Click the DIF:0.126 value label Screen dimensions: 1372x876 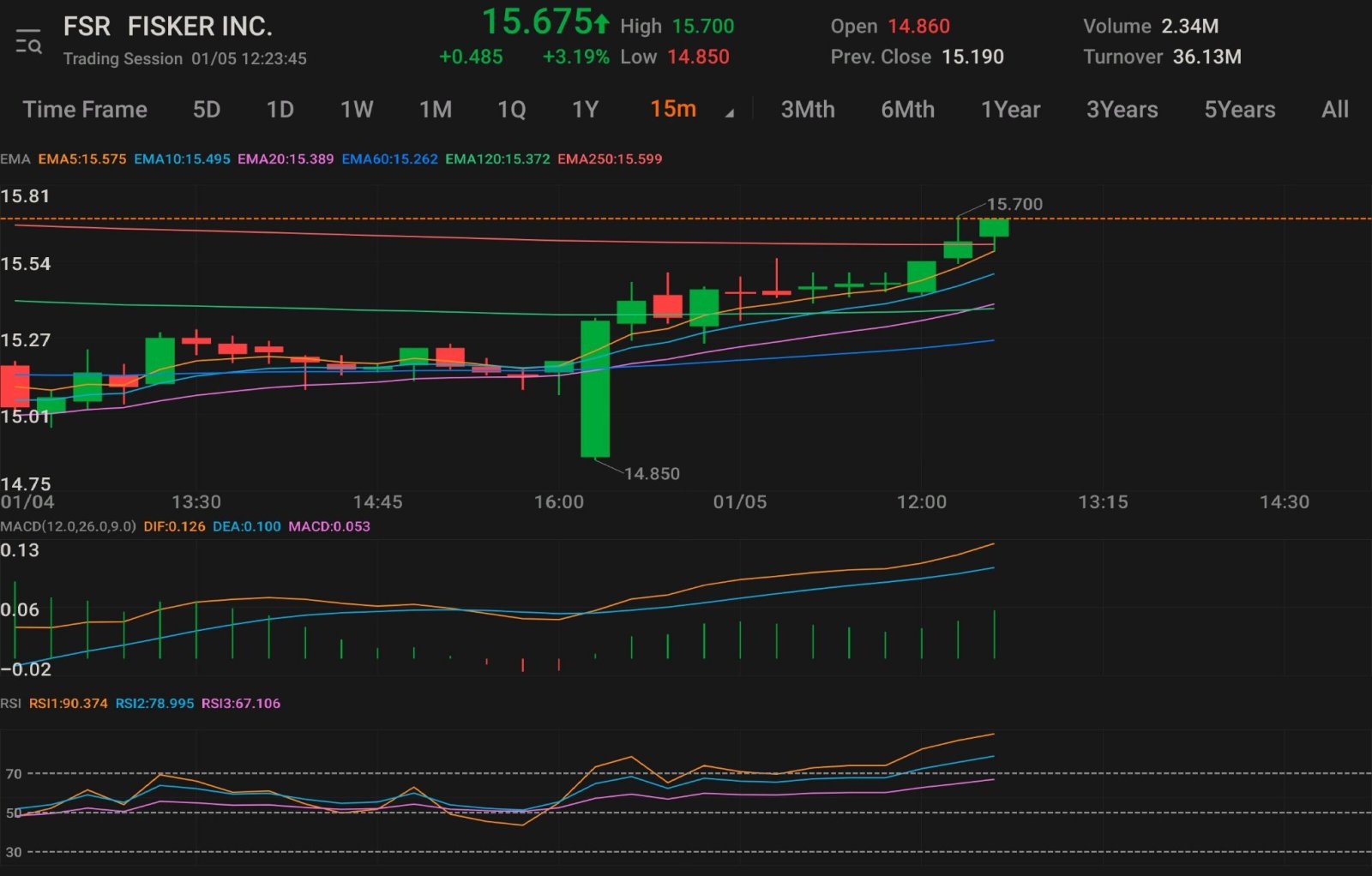tap(175, 526)
